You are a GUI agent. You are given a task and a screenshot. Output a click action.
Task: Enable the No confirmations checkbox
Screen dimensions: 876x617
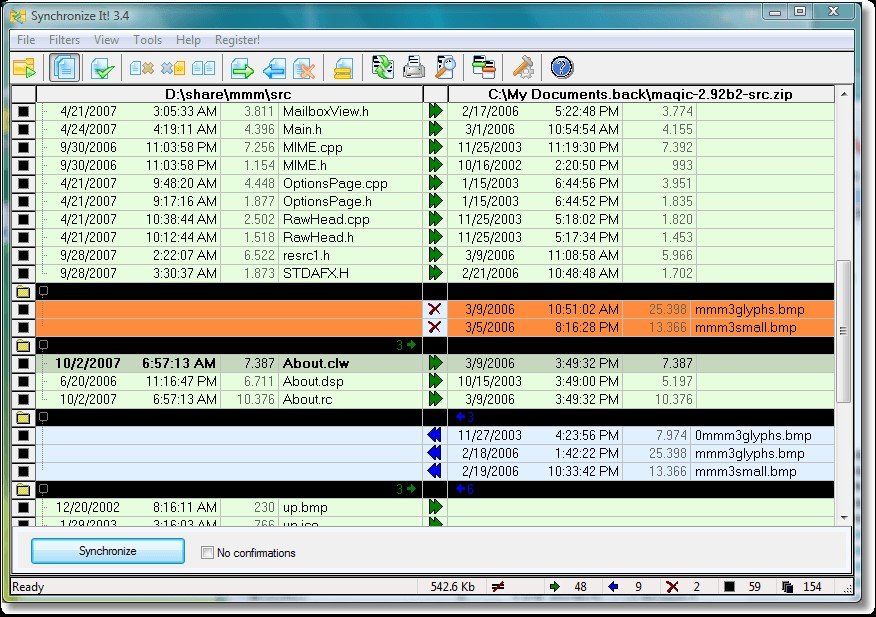(207, 553)
